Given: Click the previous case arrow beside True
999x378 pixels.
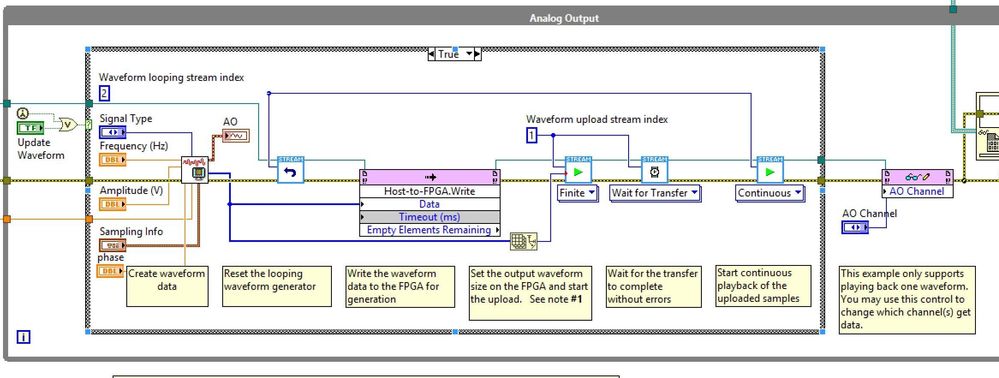Looking at the screenshot, I should click(432, 55).
